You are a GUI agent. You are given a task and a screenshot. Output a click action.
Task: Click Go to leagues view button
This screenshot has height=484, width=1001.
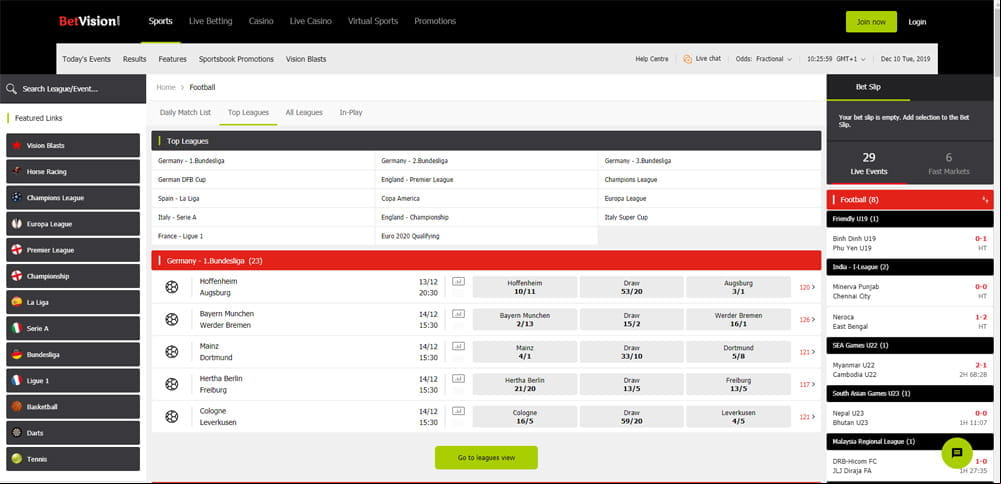(486, 458)
